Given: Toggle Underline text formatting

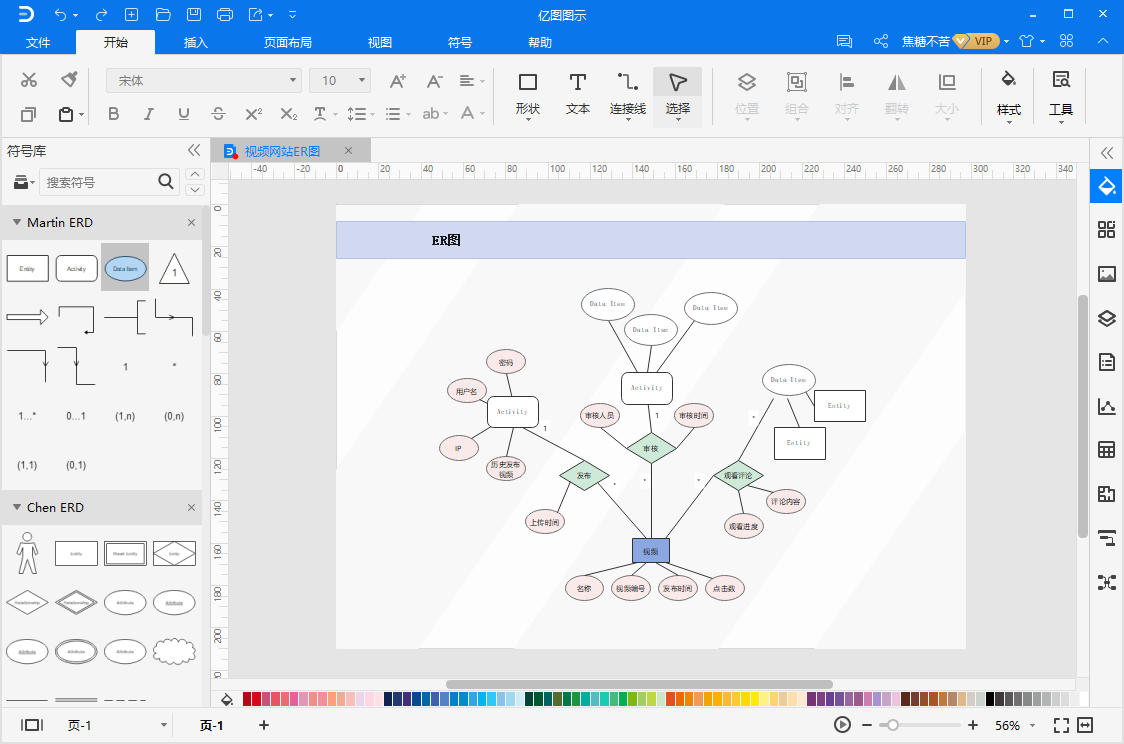Looking at the screenshot, I should (183, 114).
